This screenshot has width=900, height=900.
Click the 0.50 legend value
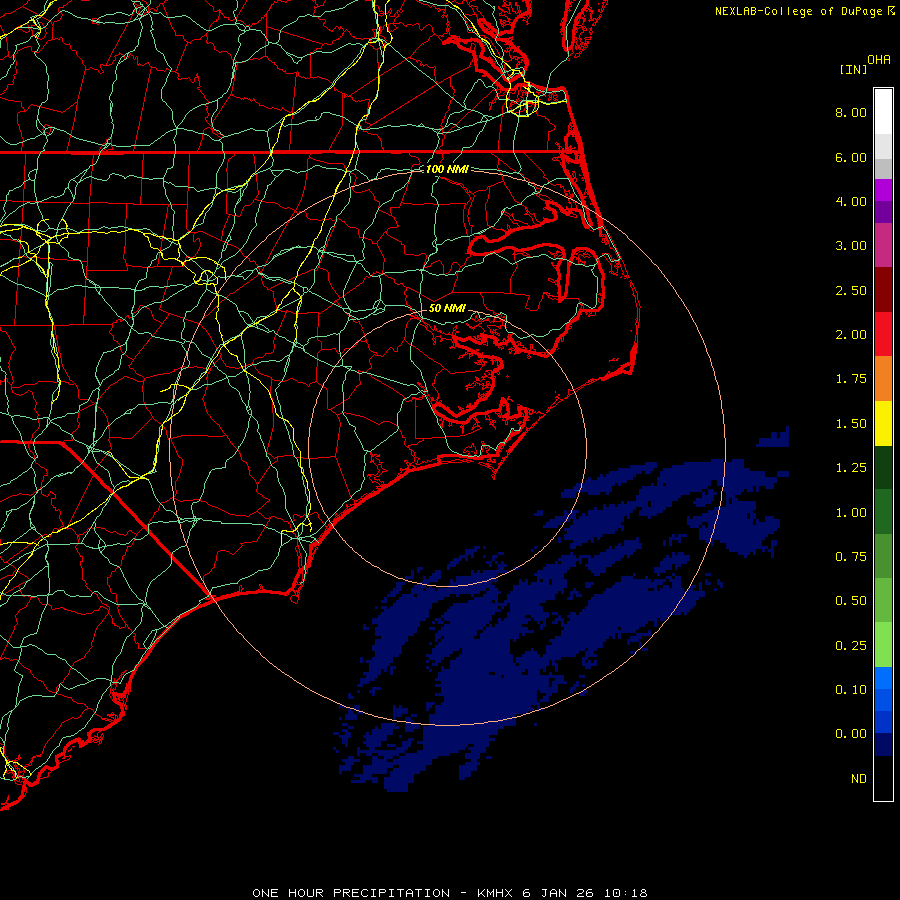click(851, 601)
